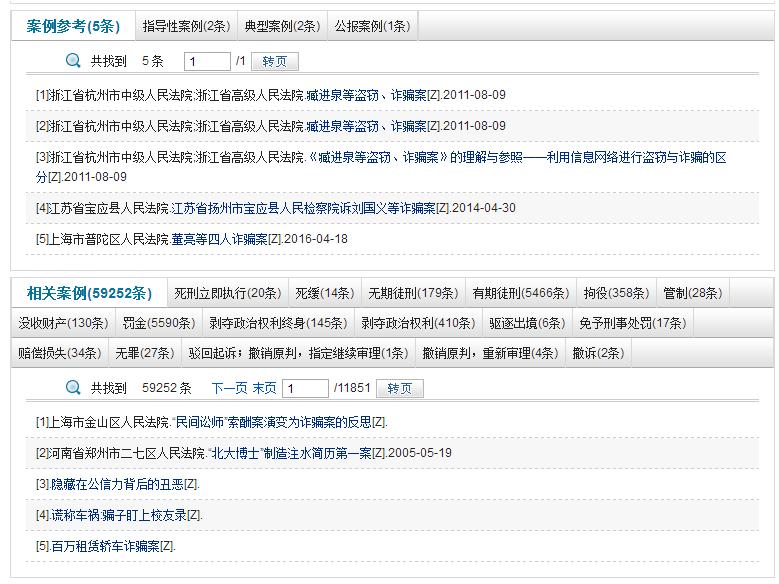Filter by 死缓(14条)
The width and height of the screenshot is (779, 584).
[x=325, y=293]
